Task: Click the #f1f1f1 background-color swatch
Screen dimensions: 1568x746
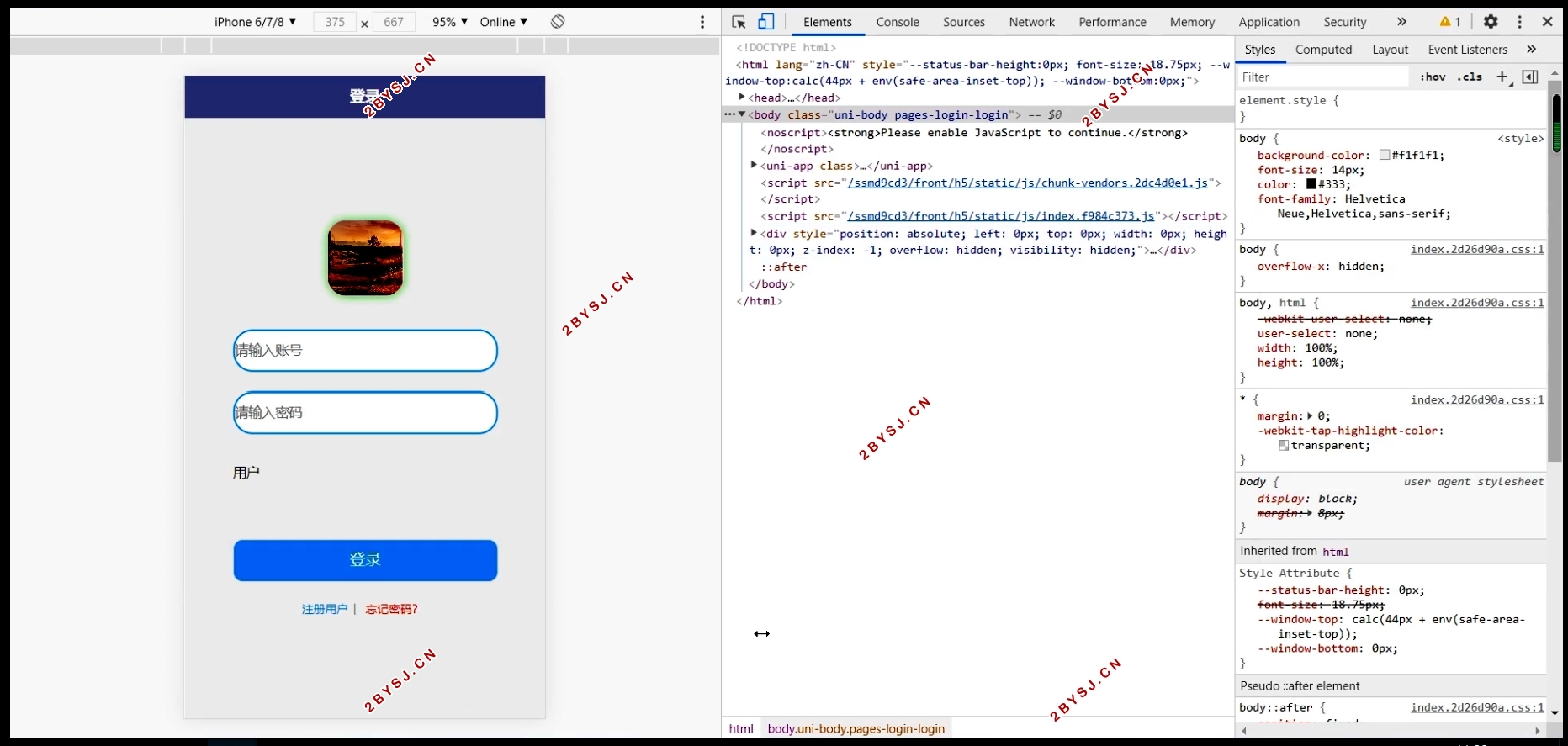Action: pyautogui.click(x=1385, y=155)
